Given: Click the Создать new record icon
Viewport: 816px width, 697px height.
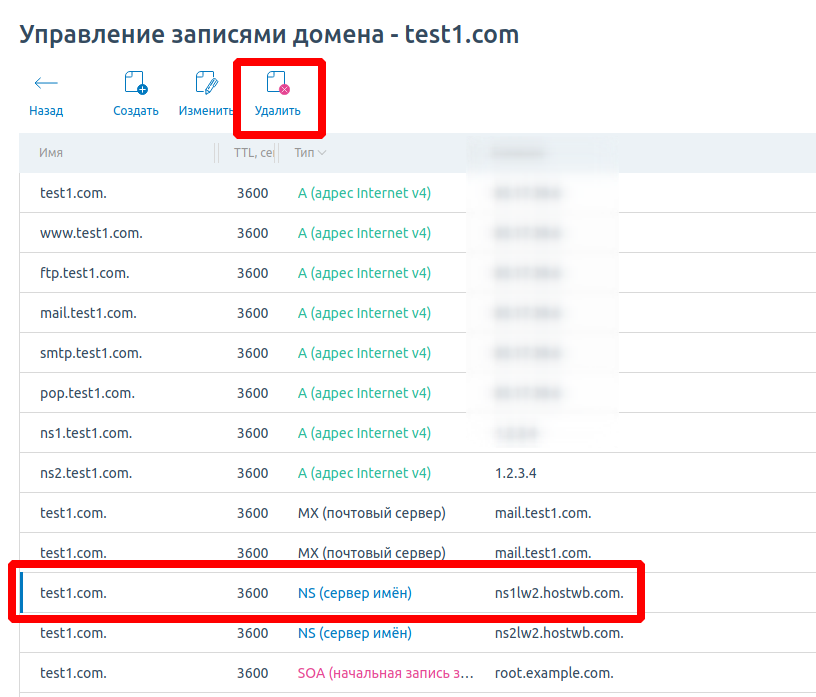Looking at the screenshot, I should [135, 84].
